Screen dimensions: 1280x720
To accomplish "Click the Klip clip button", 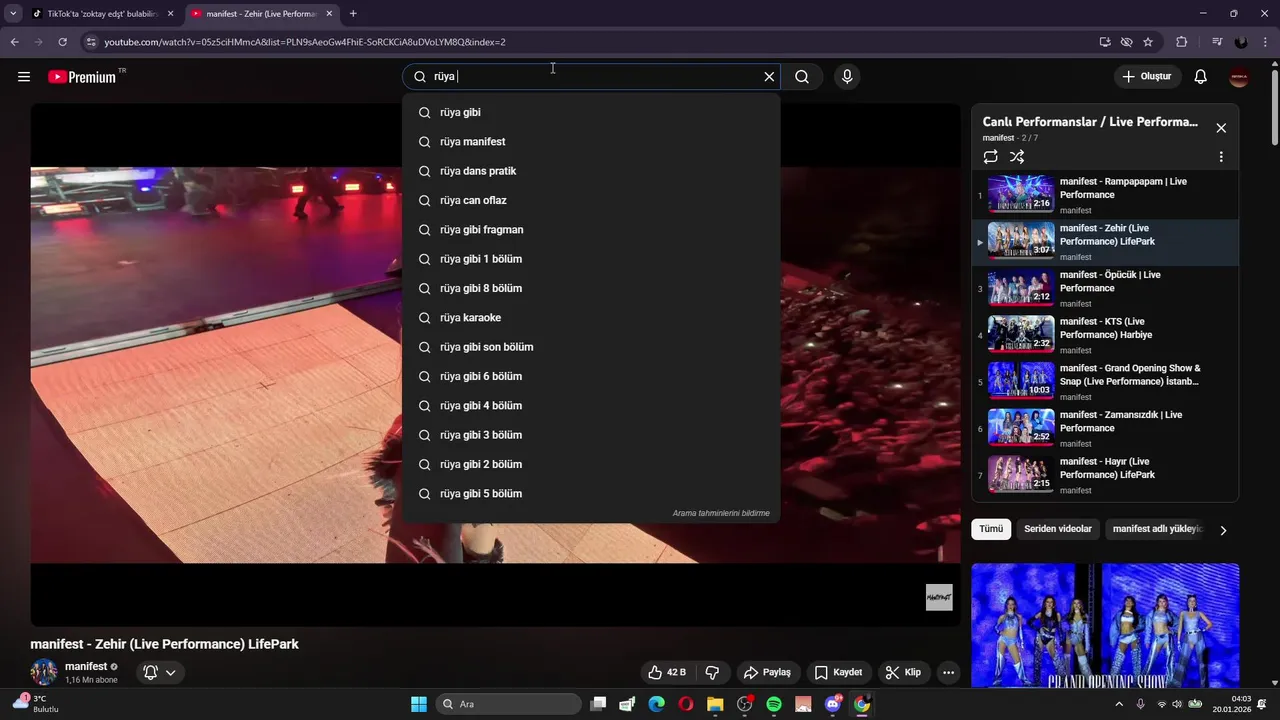I will click(x=903, y=672).
